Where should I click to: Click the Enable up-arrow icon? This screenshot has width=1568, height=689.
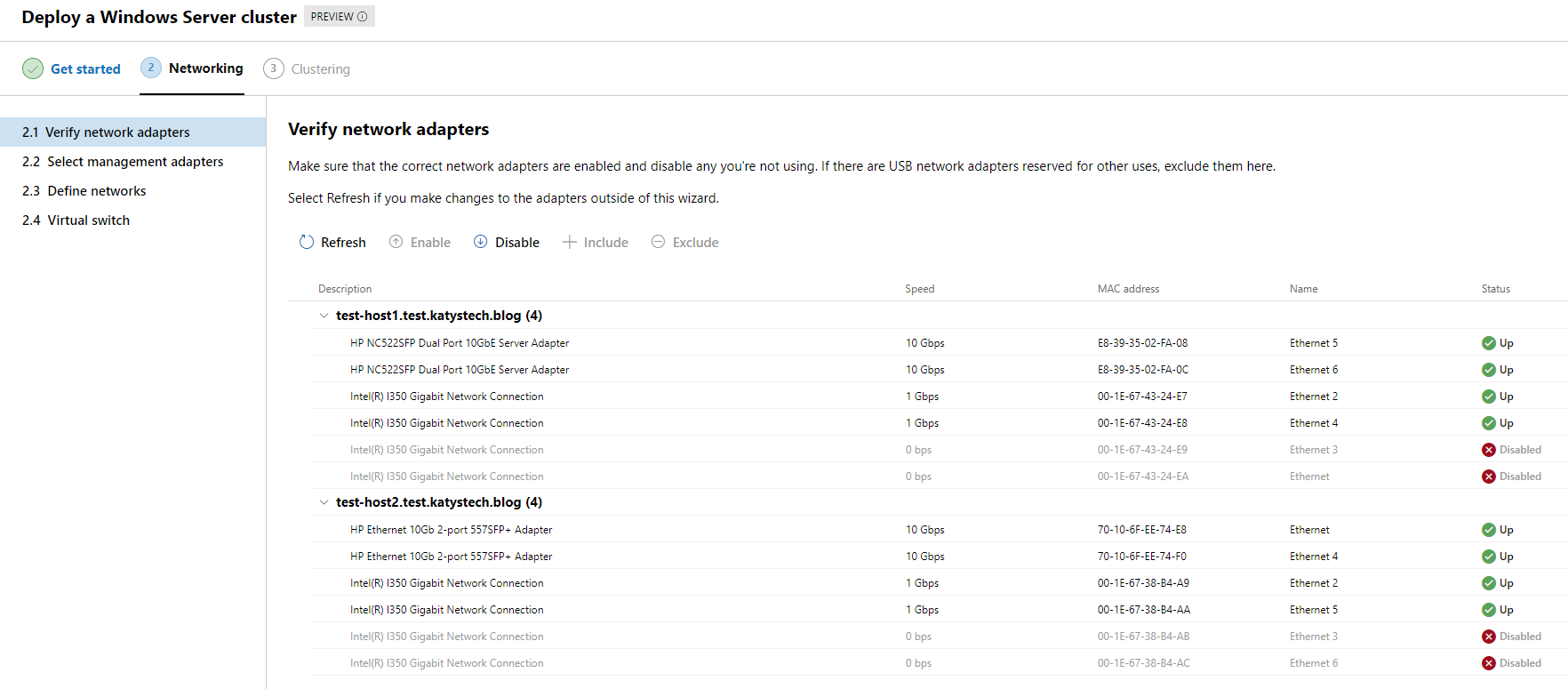tap(396, 242)
